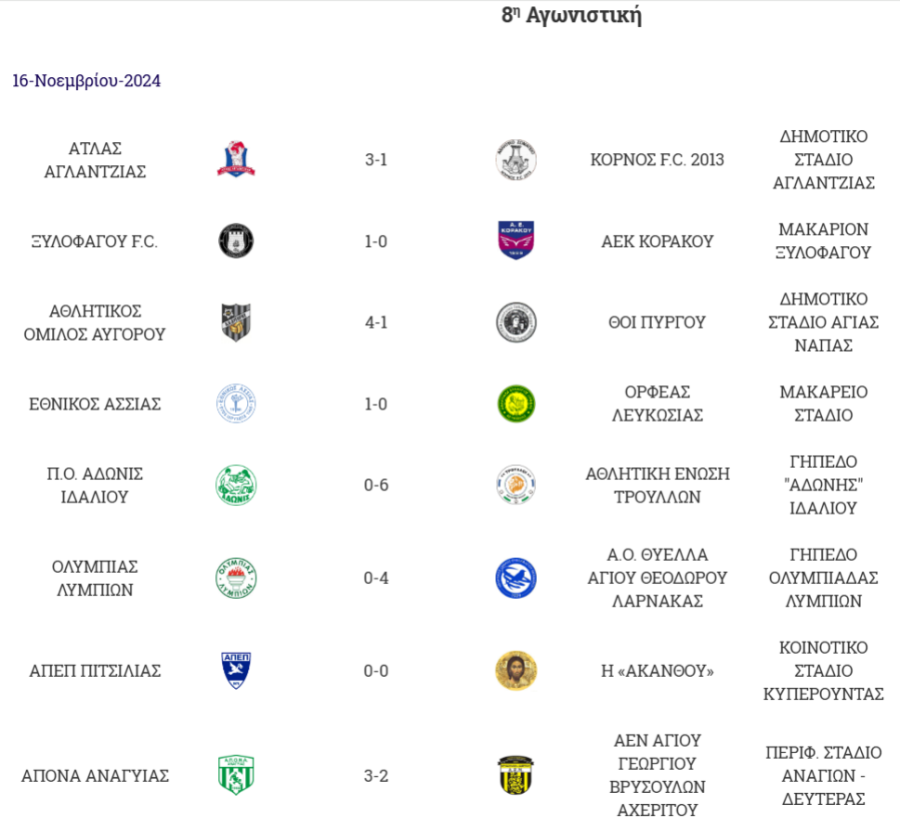Screen dimensions: 900x831
Task: Click the ΚΟΡΝΟΣ F.C. 2013 team logo
Action: coord(516,159)
